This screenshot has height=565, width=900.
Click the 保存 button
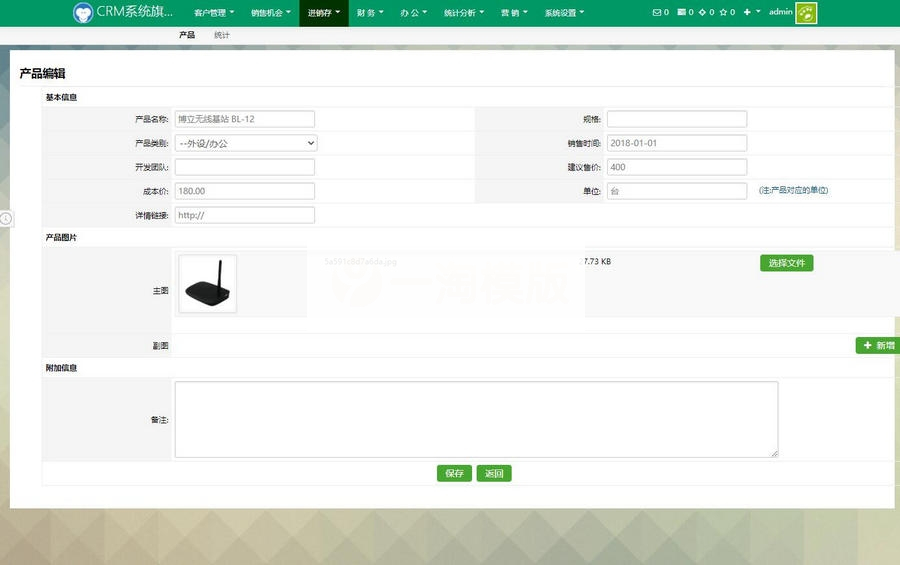454,473
